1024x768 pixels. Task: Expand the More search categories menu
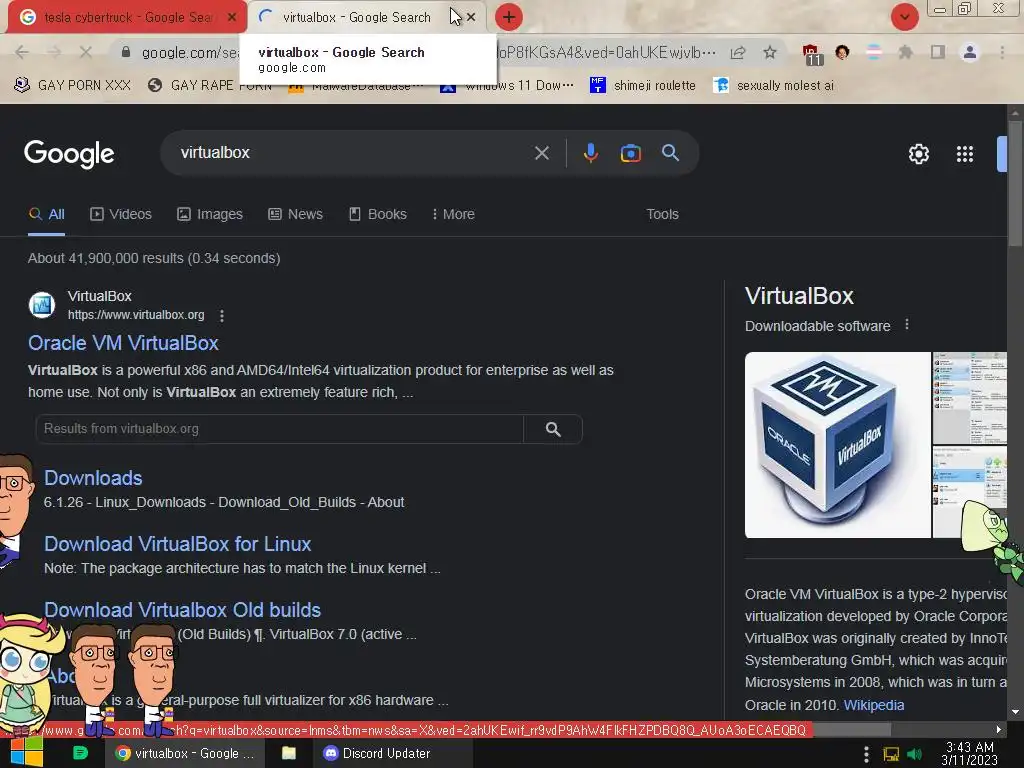(x=453, y=214)
